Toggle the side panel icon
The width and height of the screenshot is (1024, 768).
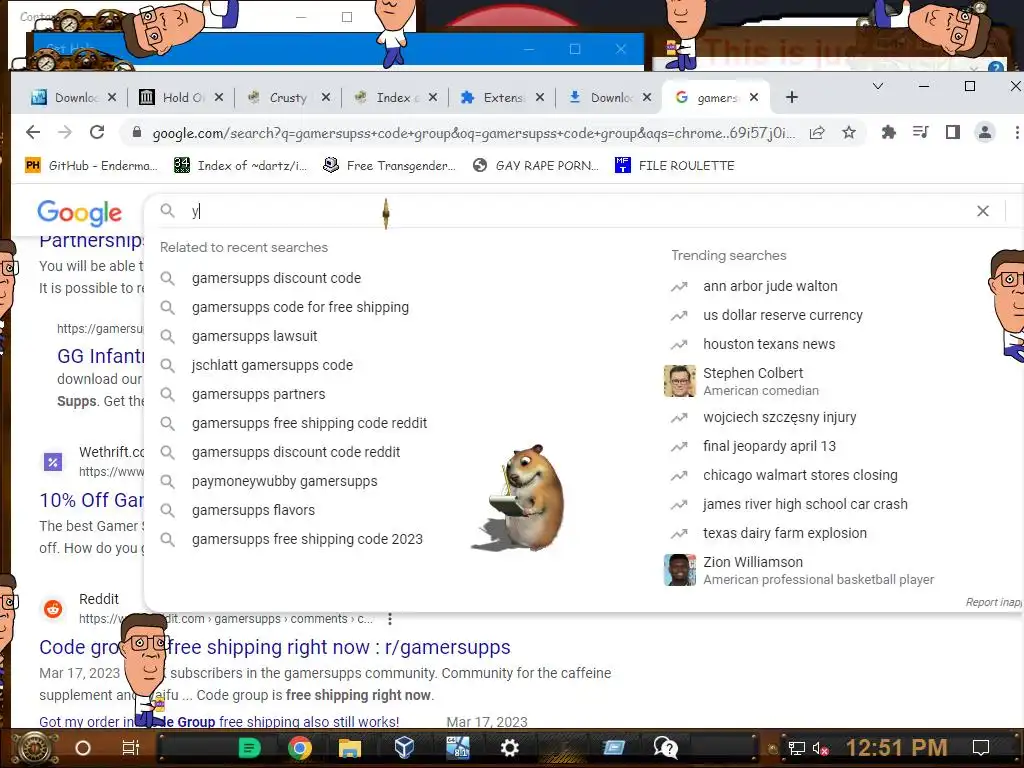pyautogui.click(x=953, y=133)
